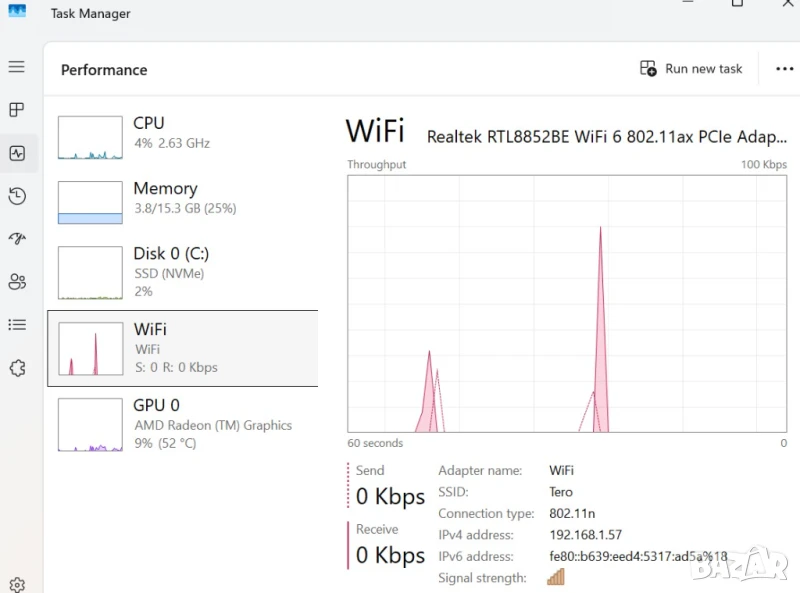Open the Users page icon
The image size is (800, 593).
coord(17,282)
